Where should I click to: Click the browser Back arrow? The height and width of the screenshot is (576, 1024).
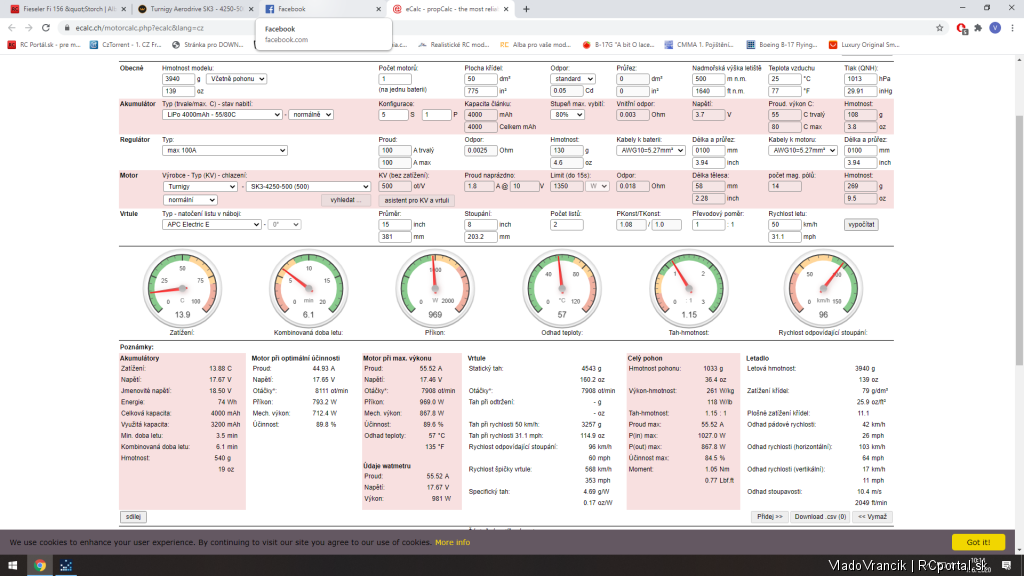12,28
